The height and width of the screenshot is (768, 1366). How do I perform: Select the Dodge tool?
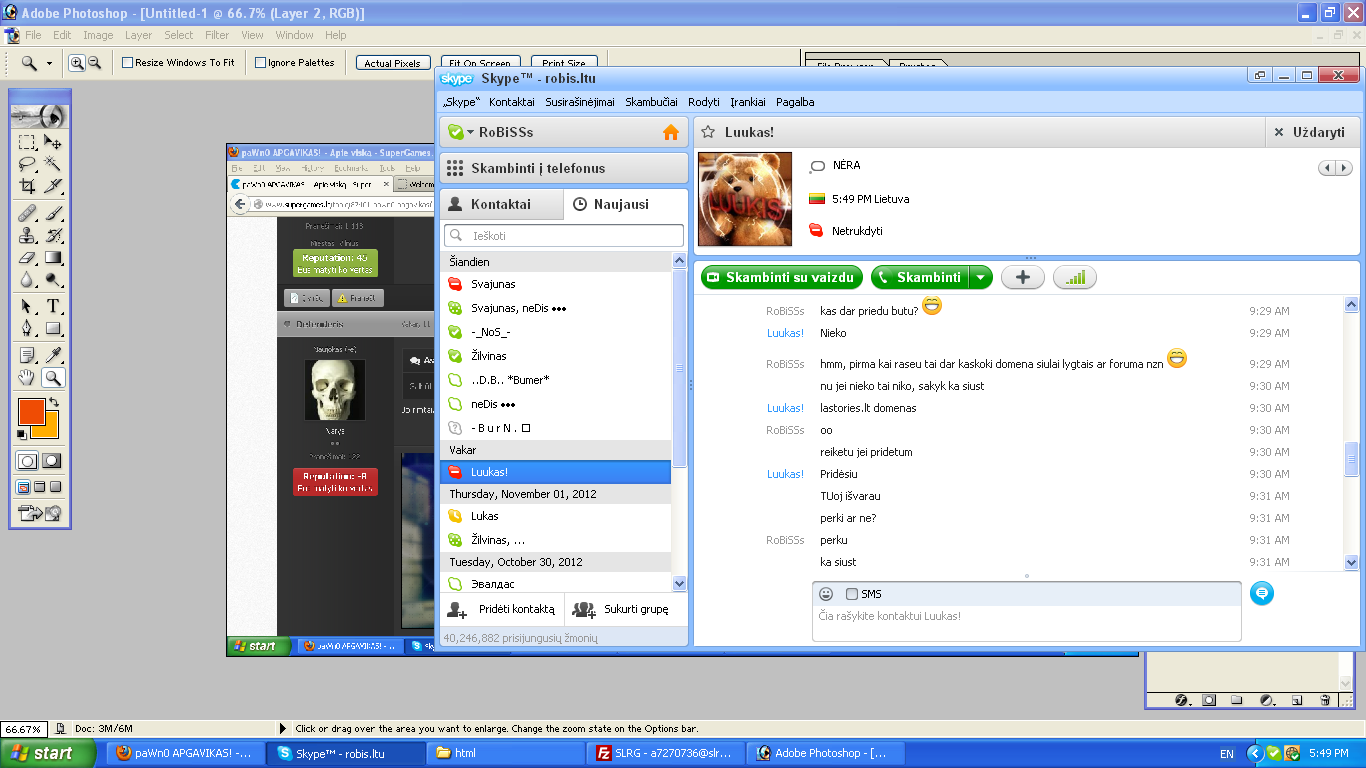[x=53, y=280]
